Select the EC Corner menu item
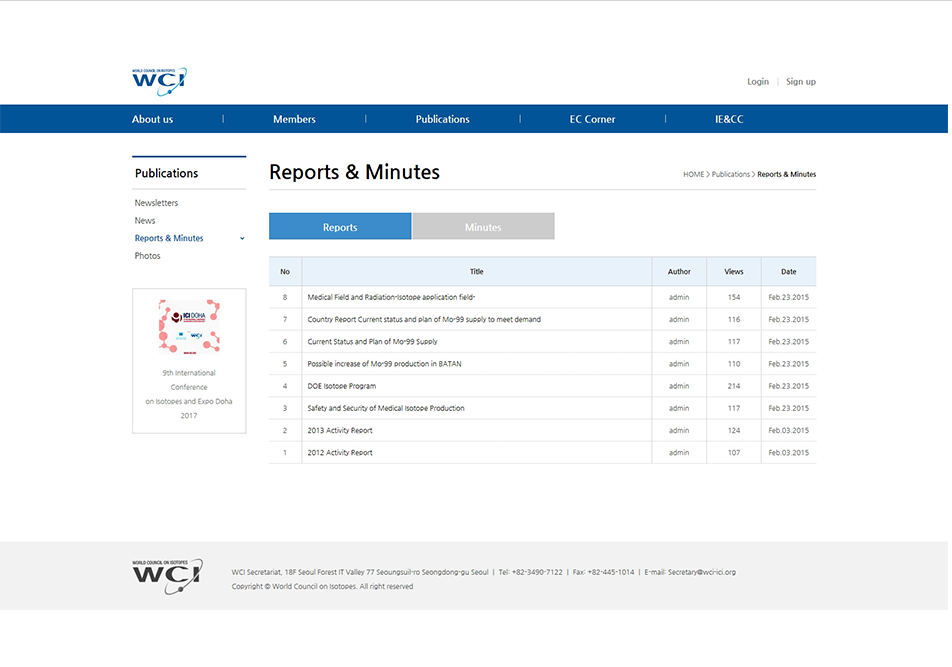This screenshot has height=667, width=952. pos(592,120)
